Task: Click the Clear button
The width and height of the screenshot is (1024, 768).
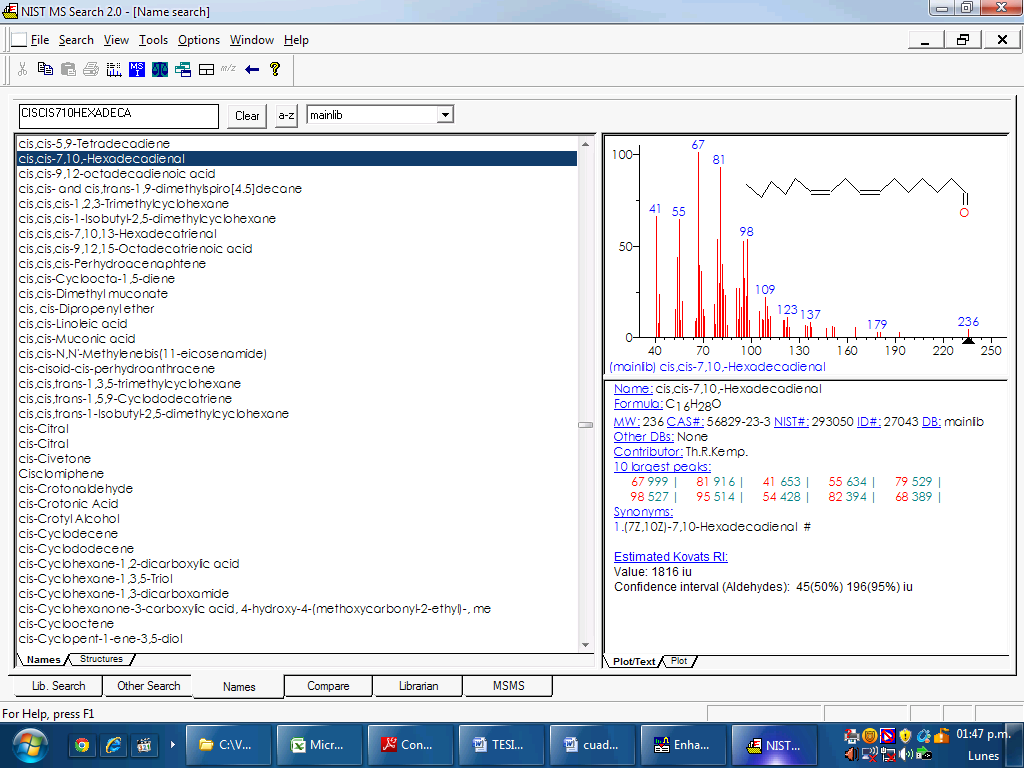Action: (247, 116)
